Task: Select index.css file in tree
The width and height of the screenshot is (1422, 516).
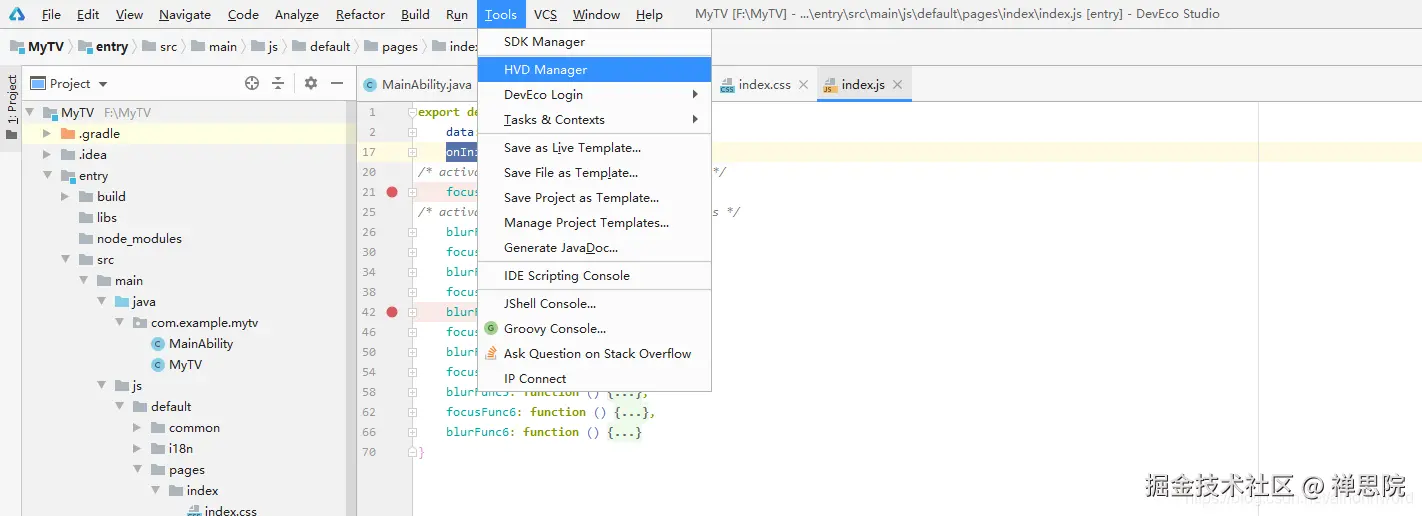Action: [x=221, y=510]
